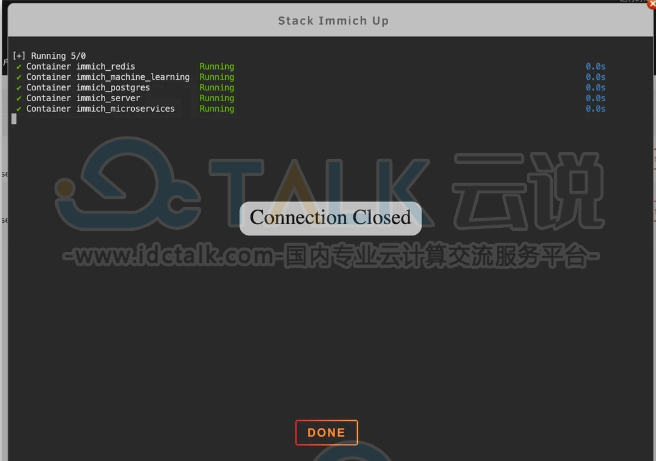Click checkmark beside immich_postgres
Screen dimensions: 656x461
(x=18, y=88)
